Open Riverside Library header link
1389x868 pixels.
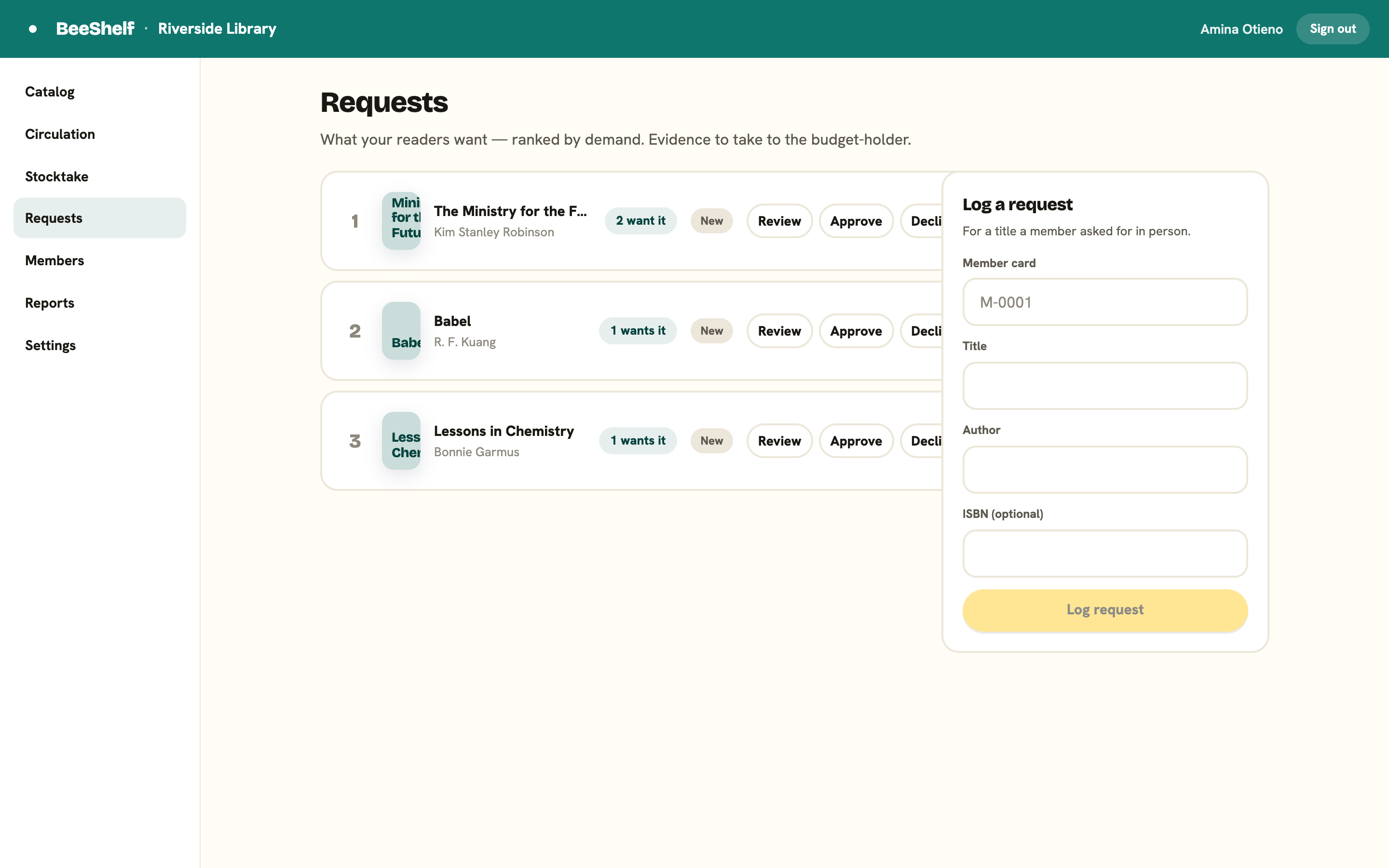point(217,29)
